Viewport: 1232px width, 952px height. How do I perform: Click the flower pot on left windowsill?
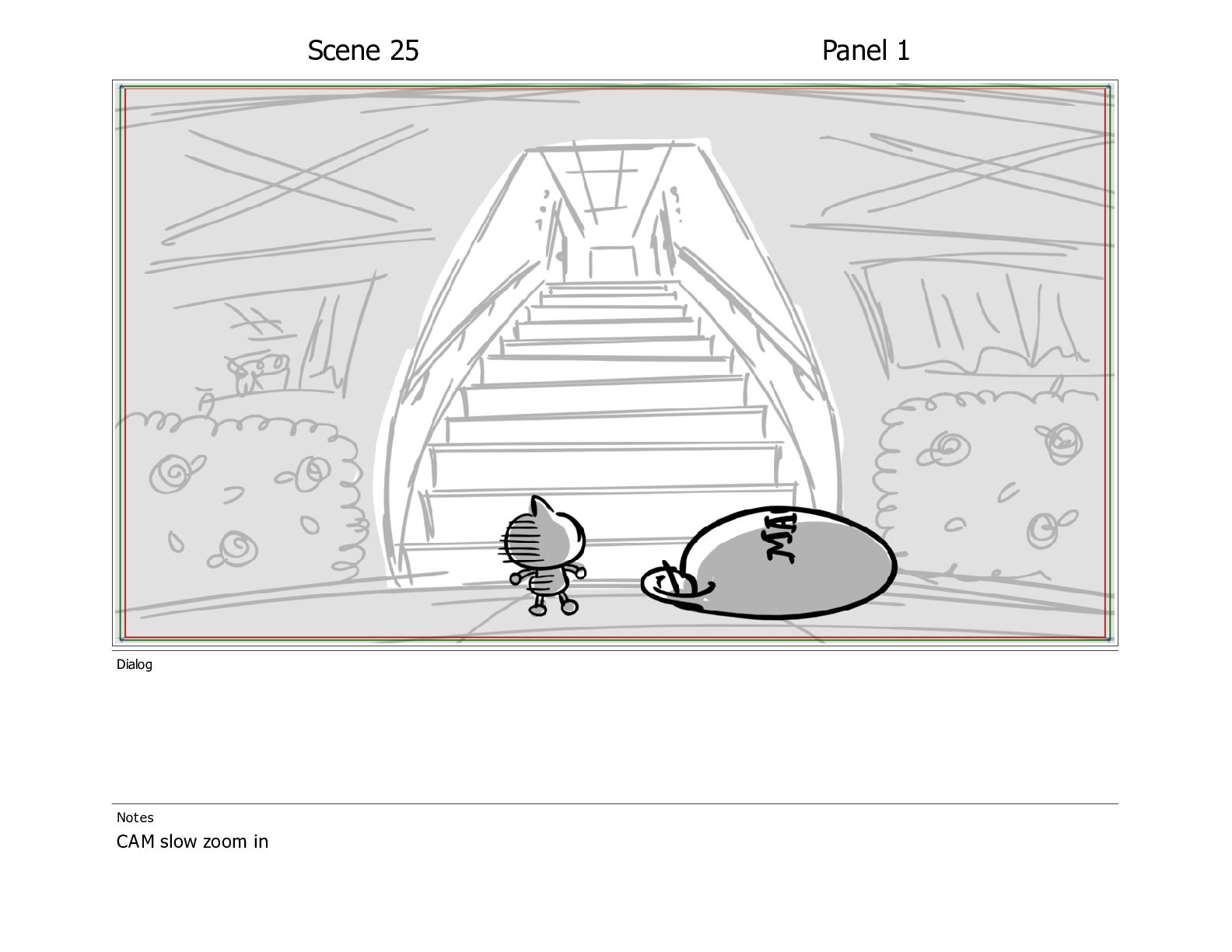257,372
